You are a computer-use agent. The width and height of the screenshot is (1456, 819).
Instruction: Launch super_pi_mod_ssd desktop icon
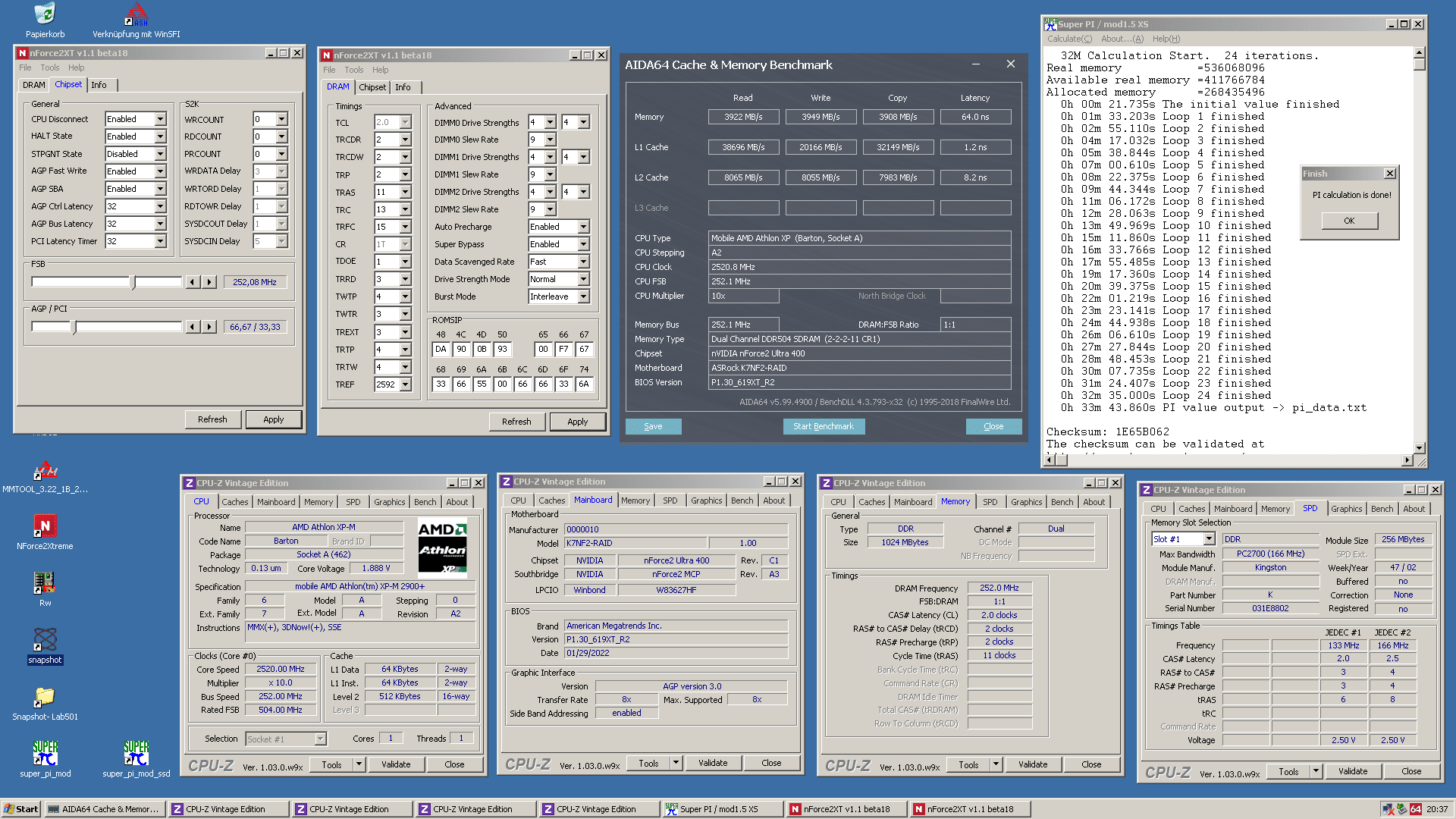tap(136, 753)
